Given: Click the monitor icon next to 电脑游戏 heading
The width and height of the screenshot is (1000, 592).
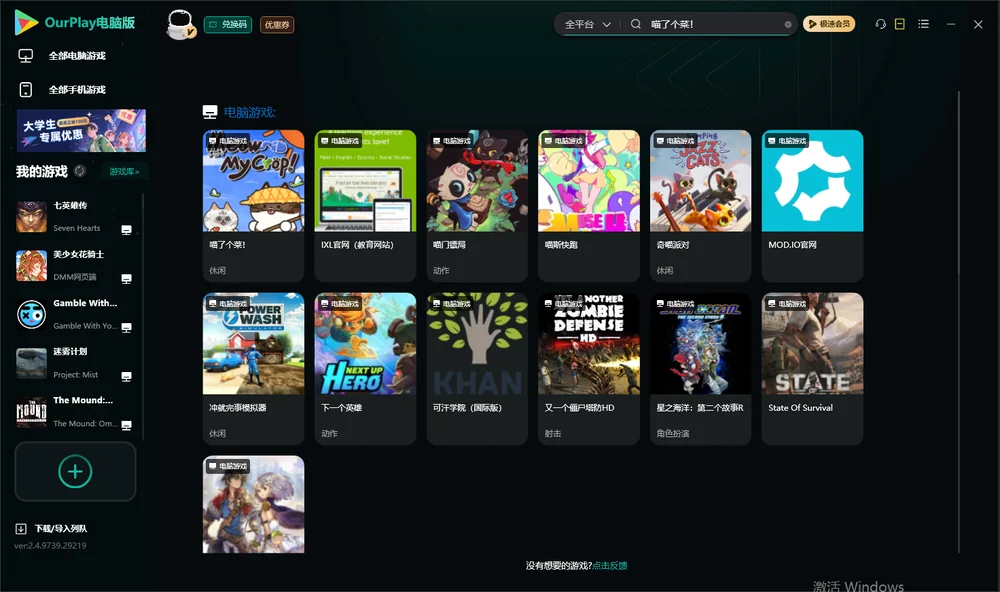Looking at the screenshot, I should (x=210, y=112).
